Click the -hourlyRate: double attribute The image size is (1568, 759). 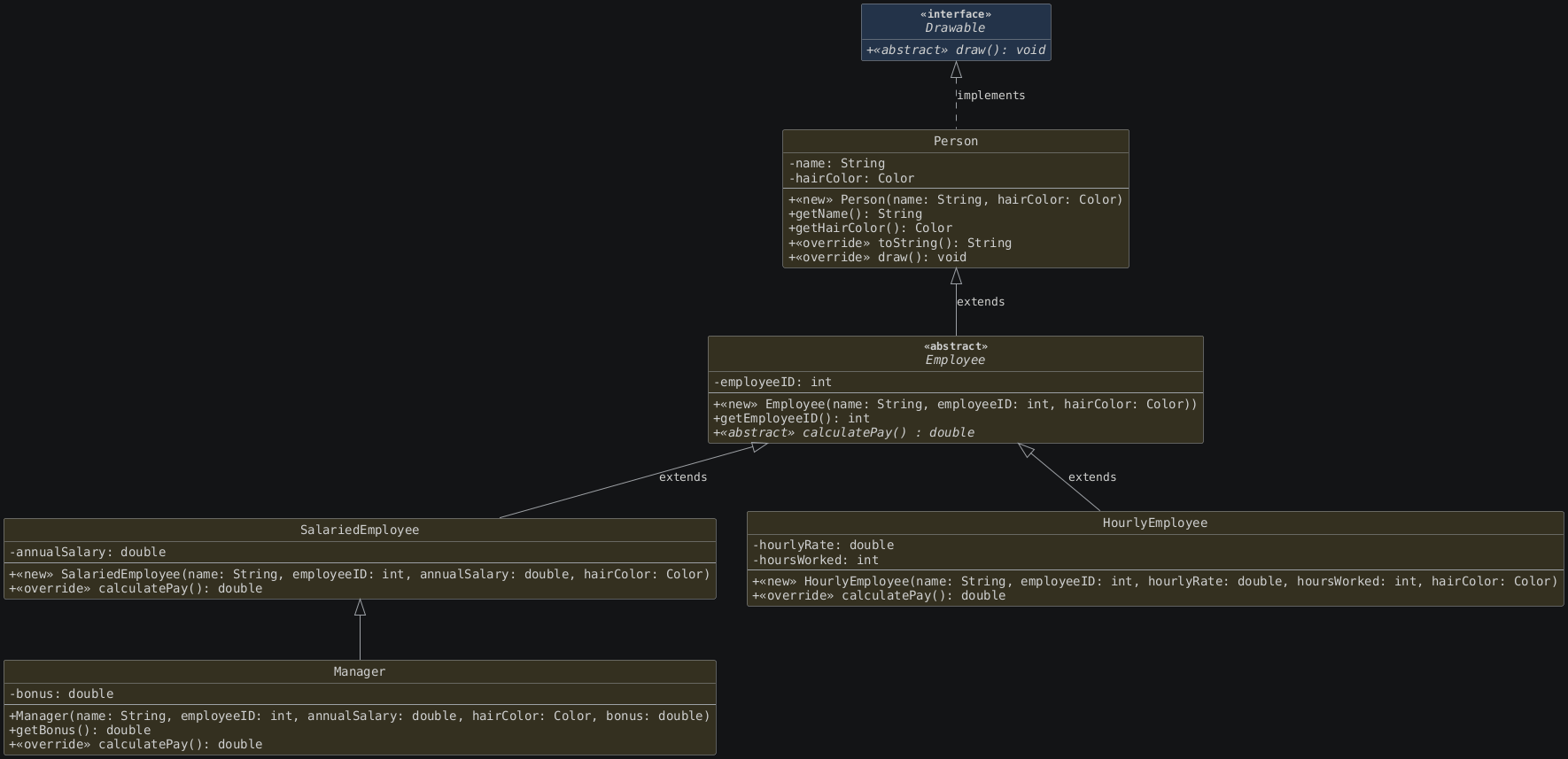823,545
